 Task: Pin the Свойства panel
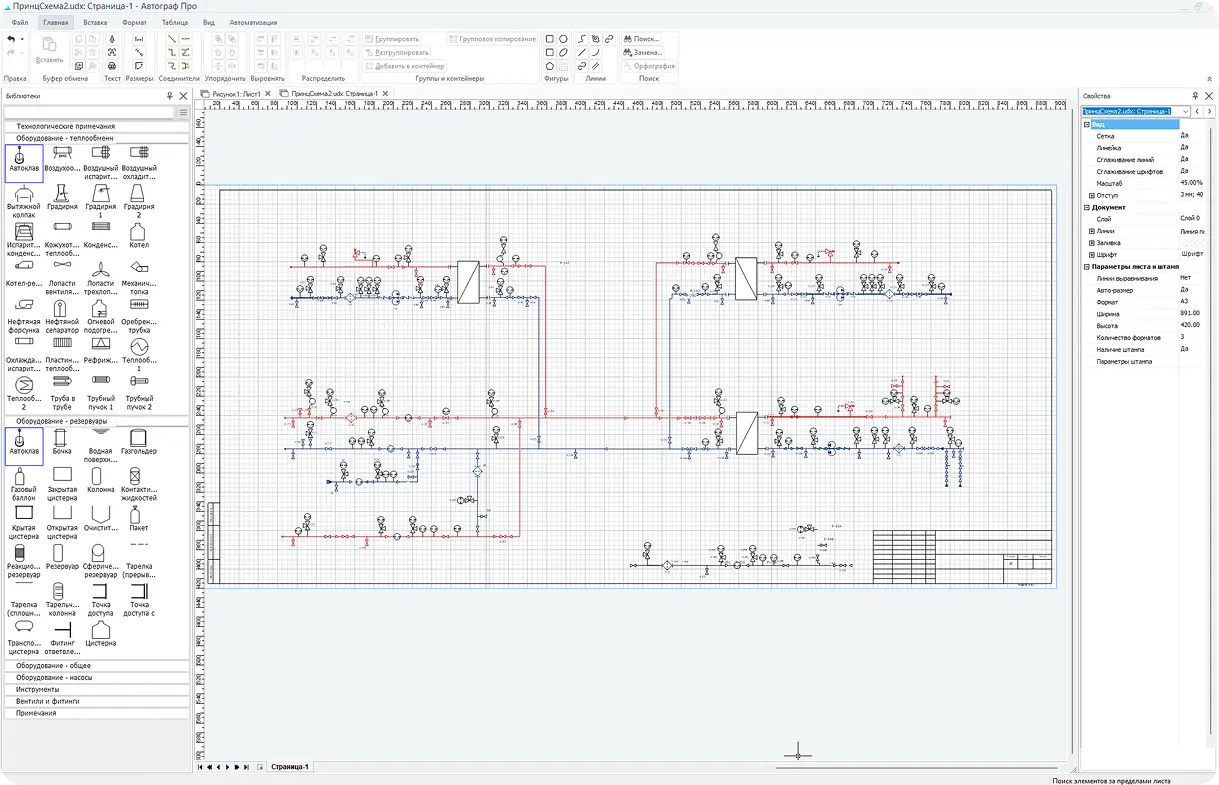[1196, 96]
